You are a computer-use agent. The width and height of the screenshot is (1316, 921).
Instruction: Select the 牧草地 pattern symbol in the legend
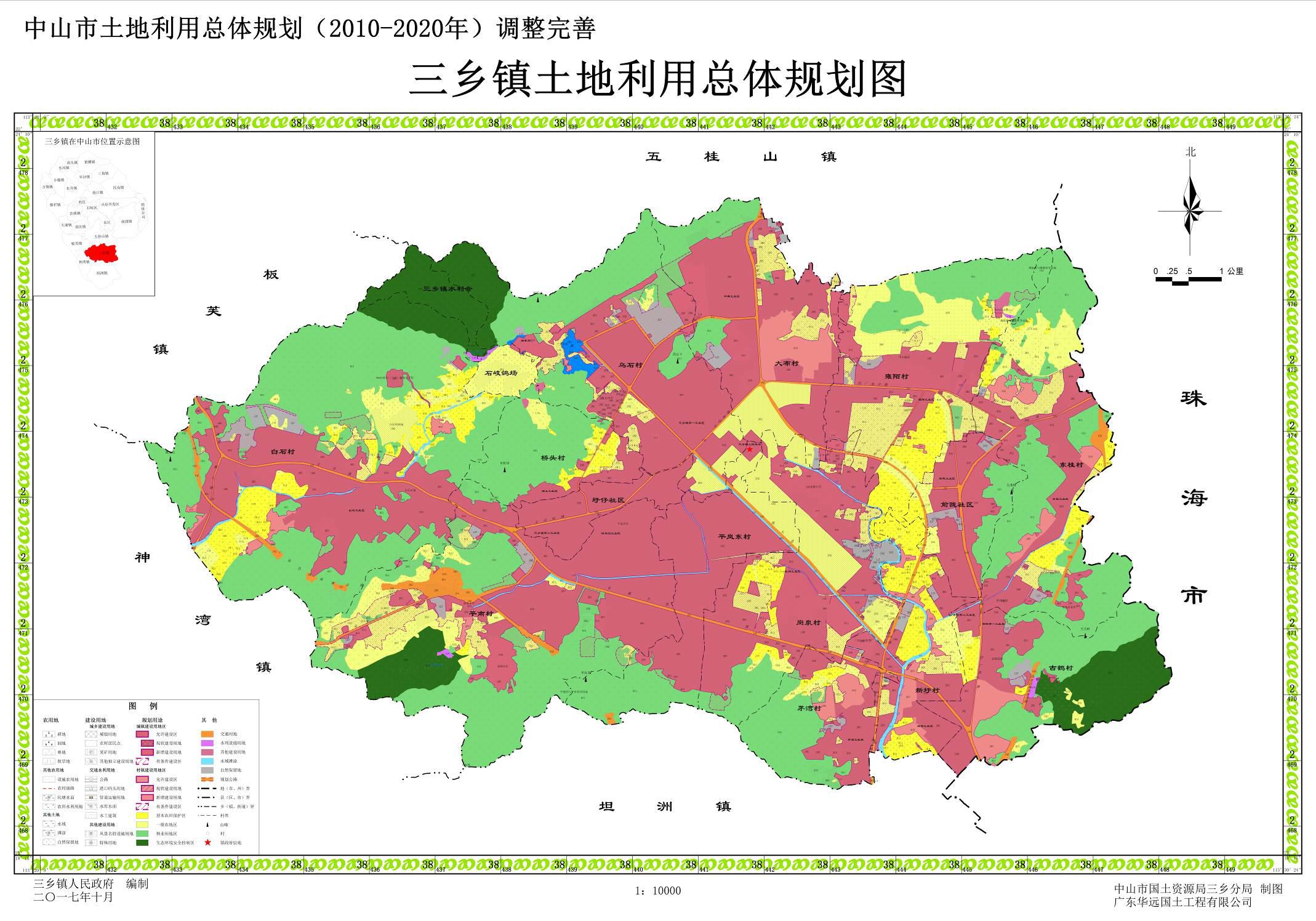(x=49, y=761)
